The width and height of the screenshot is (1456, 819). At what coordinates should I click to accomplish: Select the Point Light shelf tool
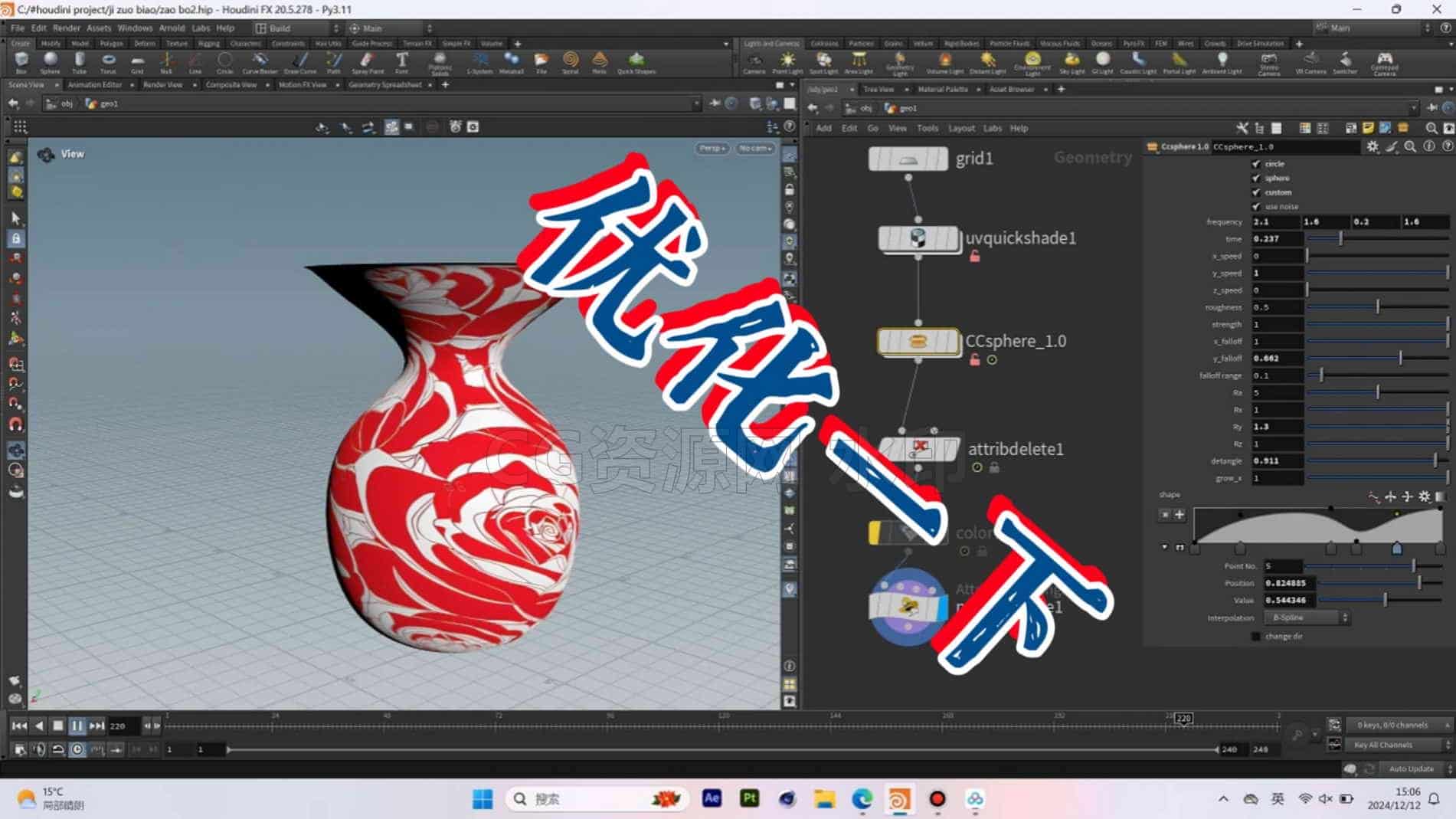point(787,64)
